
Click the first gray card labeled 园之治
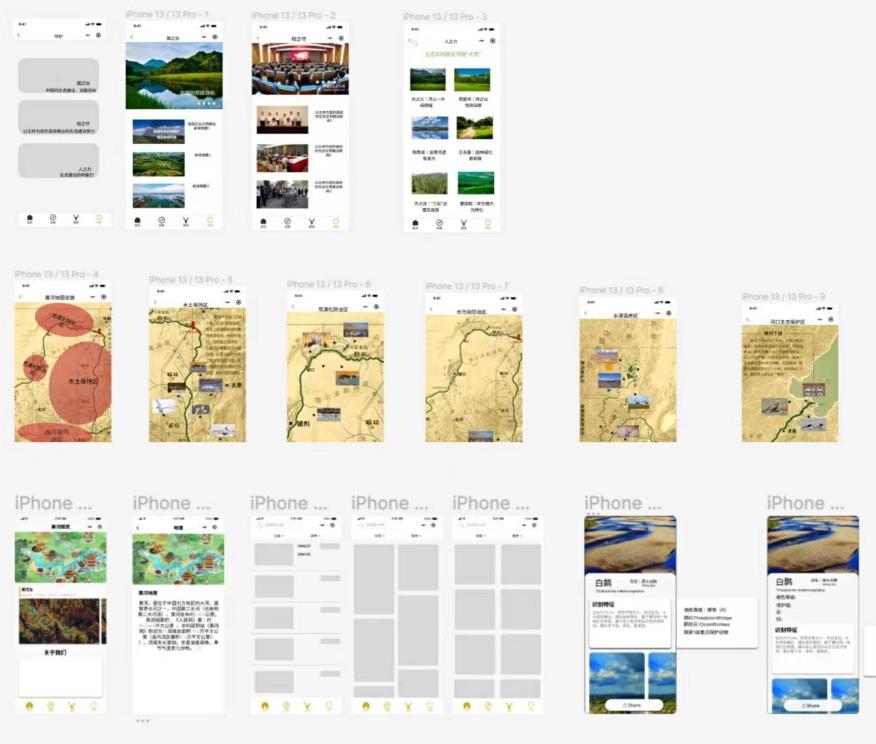point(59,76)
